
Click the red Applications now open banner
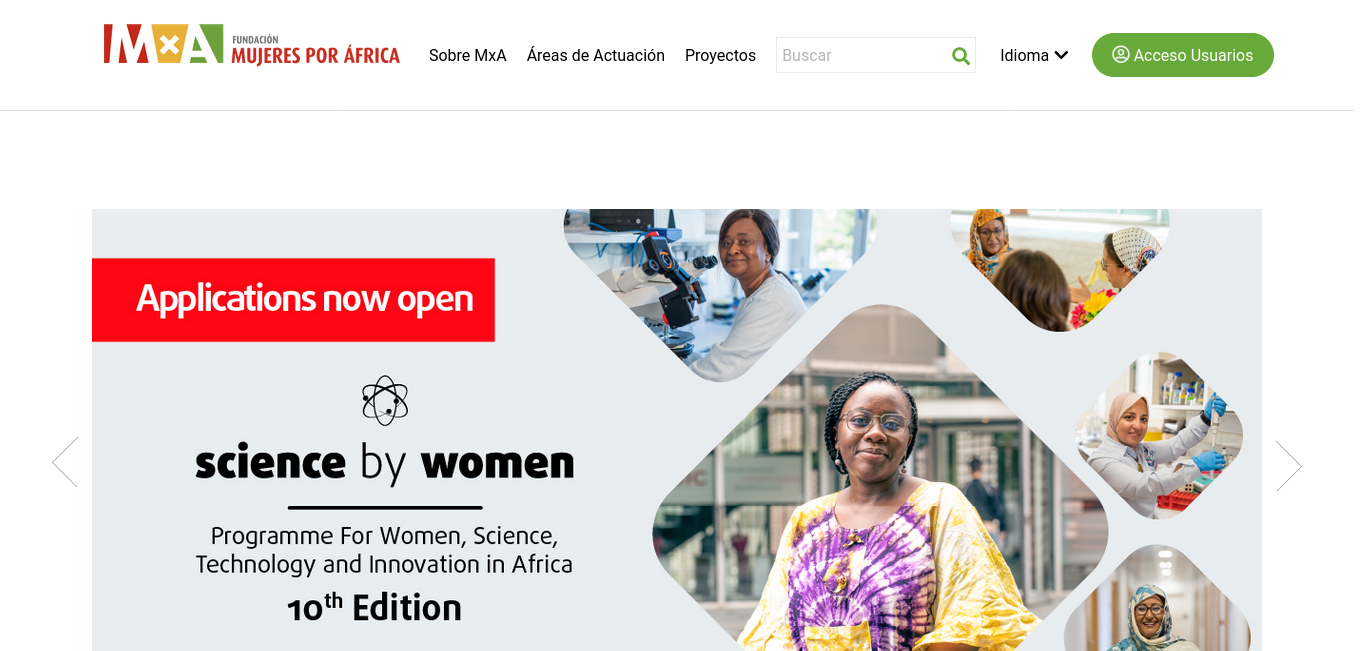(x=293, y=300)
